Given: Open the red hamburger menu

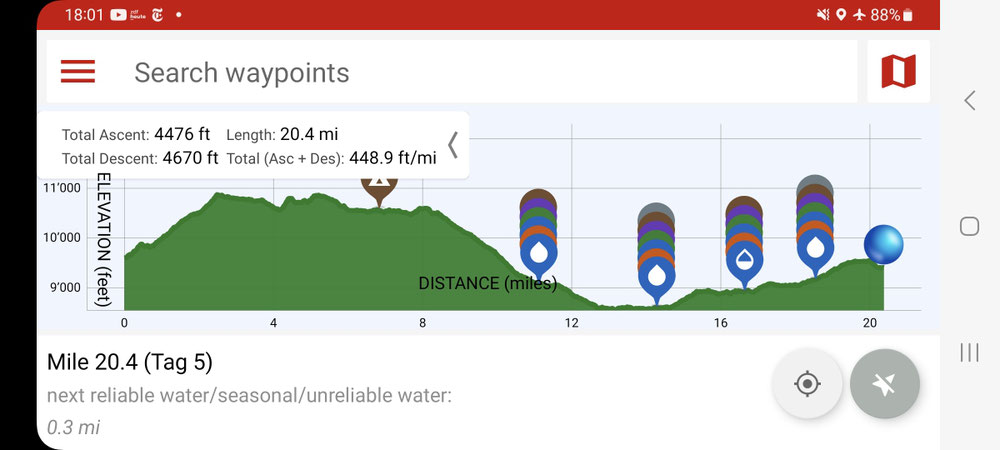Looking at the screenshot, I should point(78,71).
